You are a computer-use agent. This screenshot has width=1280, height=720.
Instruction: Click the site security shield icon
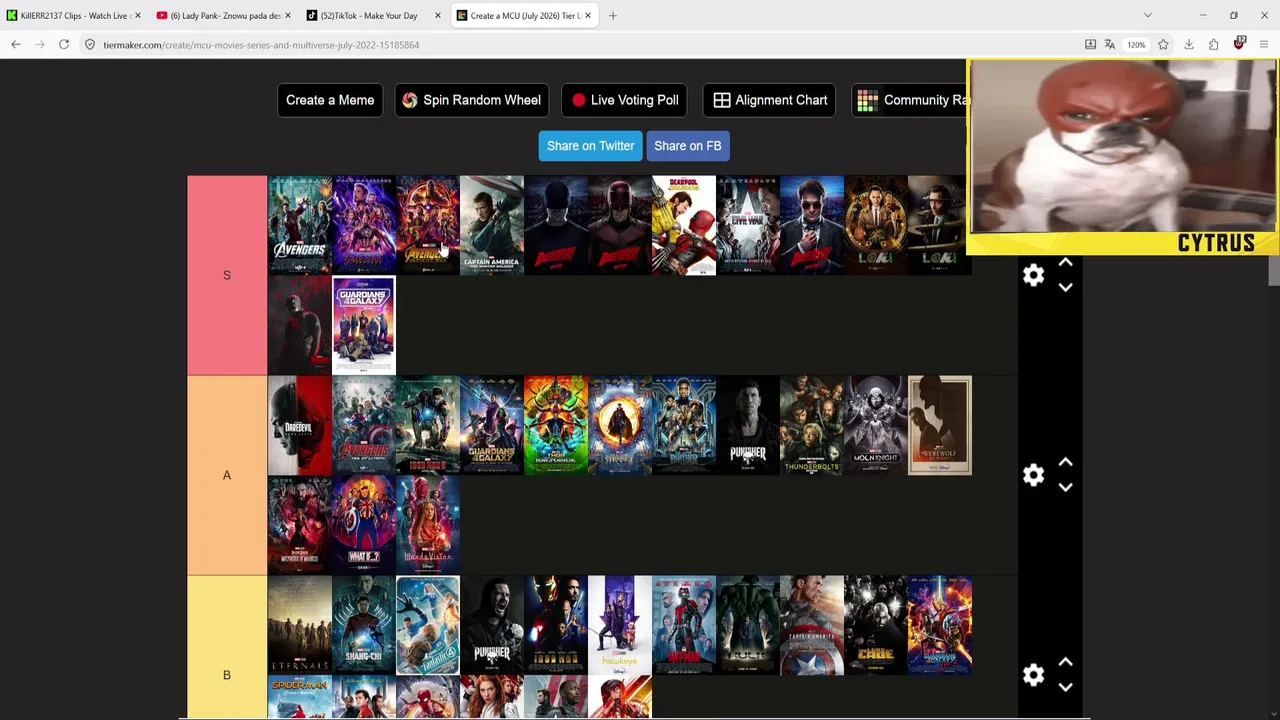[89, 44]
